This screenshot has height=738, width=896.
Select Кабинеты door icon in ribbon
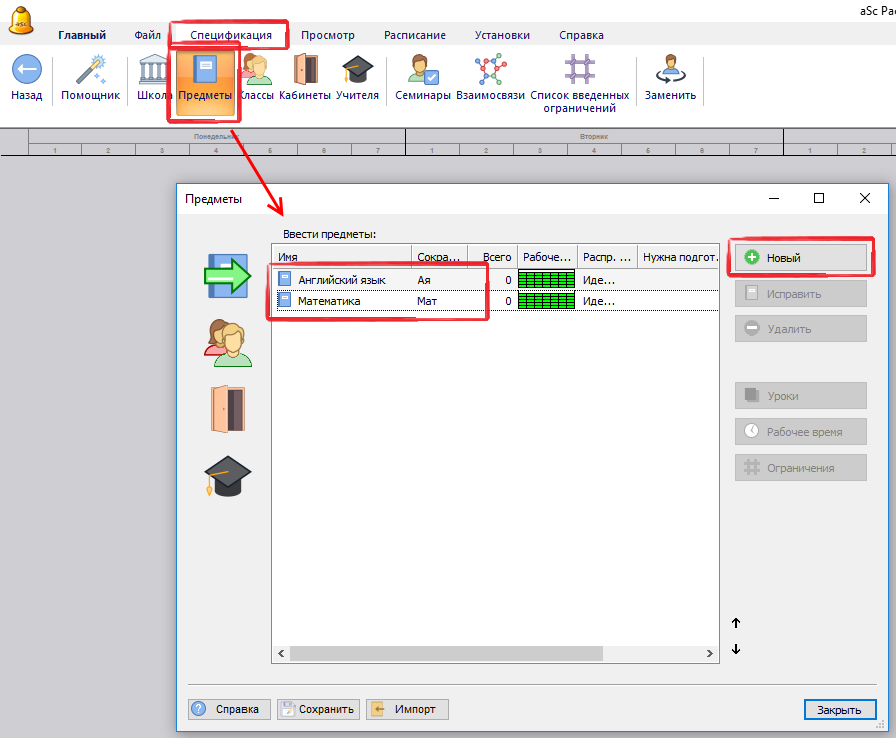tap(305, 71)
